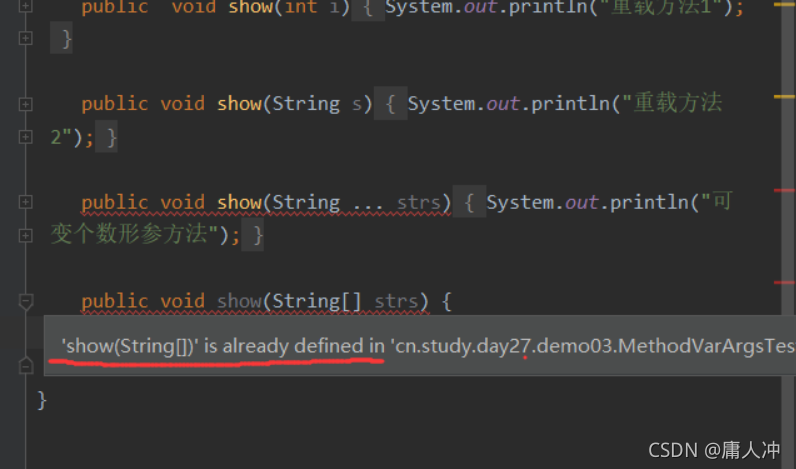Jump to red error mark near show(String[] strs)
This screenshot has width=796, height=469.
point(784,282)
